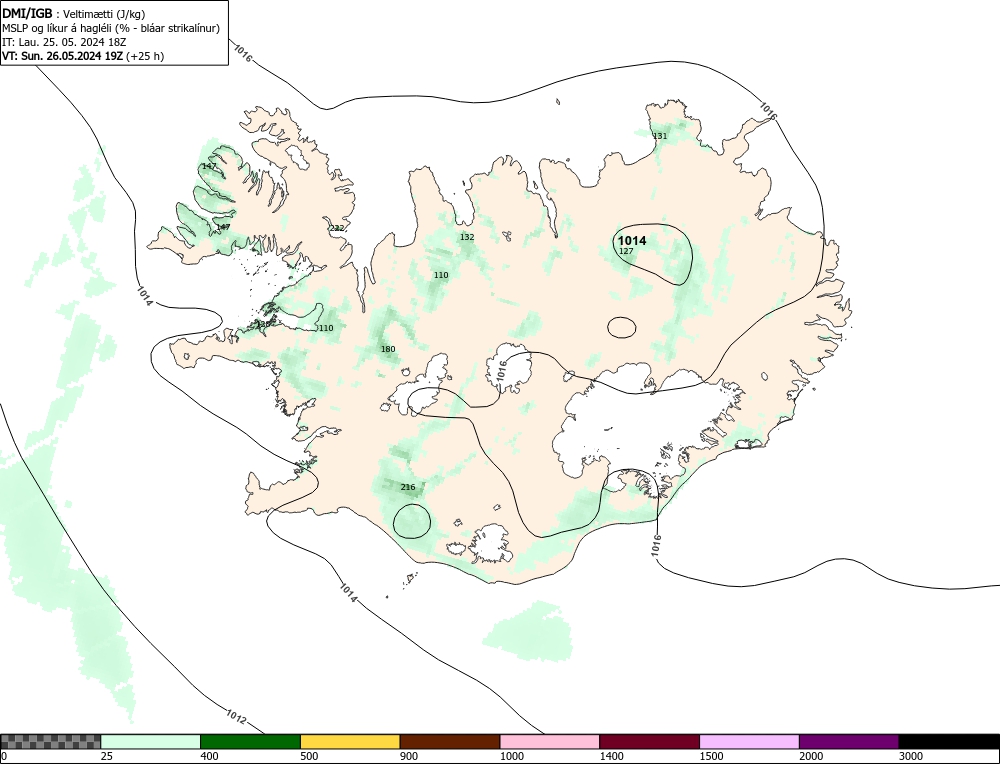This screenshot has height=764, width=1000.
Task: Click the dark green 400–500 legend swatch
Action: [x=250, y=742]
